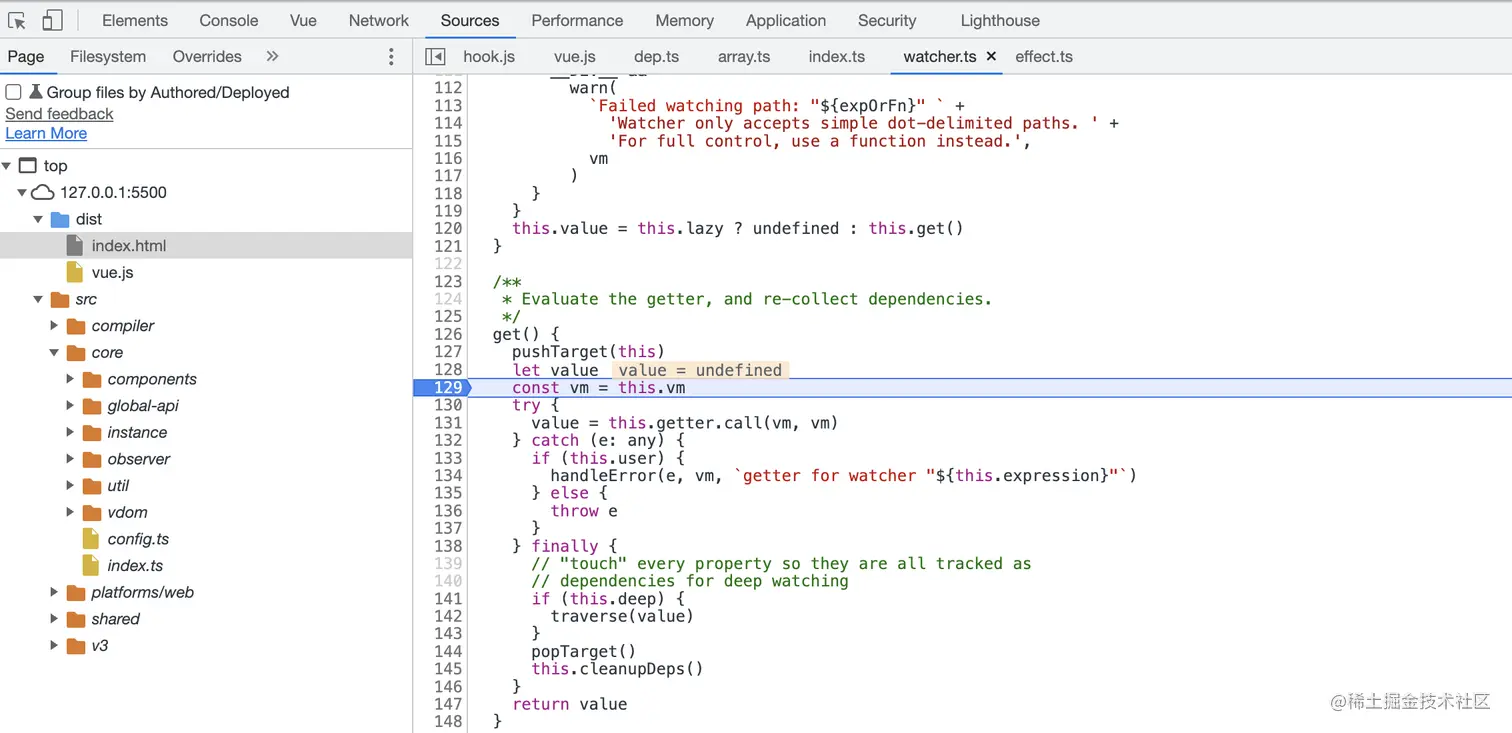Click the compiler folder icon
This screenshot has width=1512, height=733.
[x=76, y=326]
